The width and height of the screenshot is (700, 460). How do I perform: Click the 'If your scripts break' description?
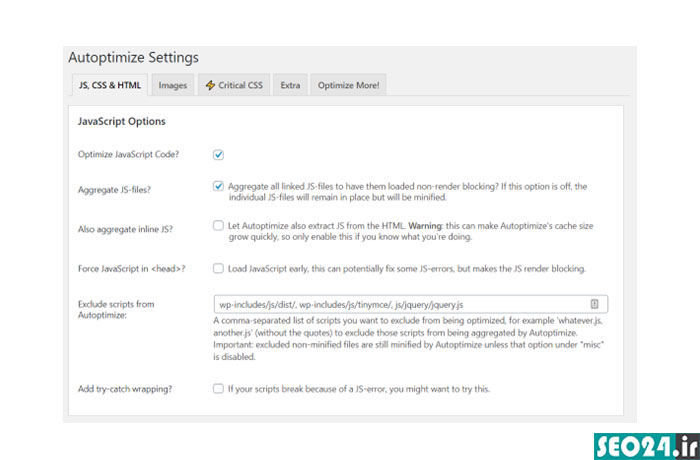point(358,389)
